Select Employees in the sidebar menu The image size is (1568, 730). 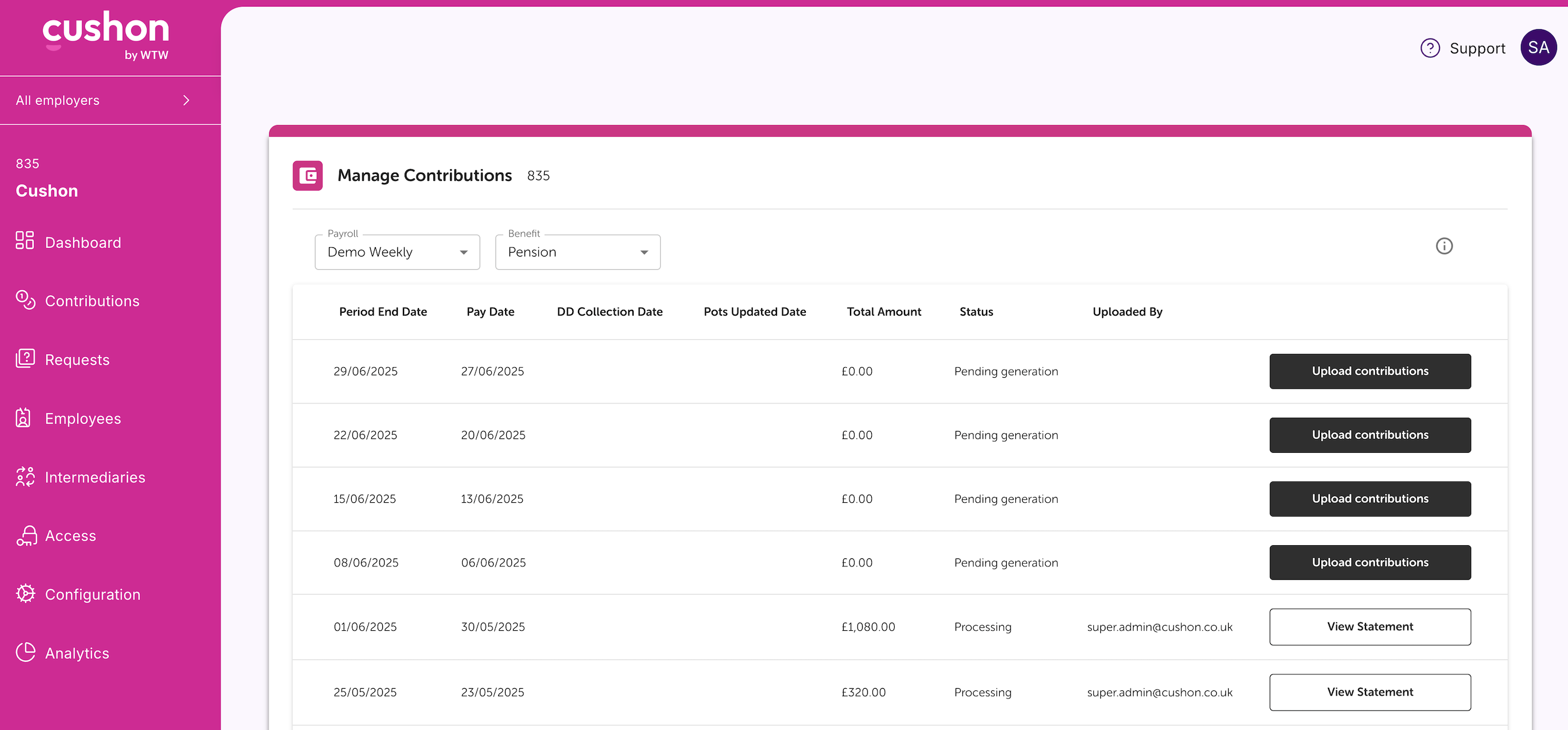(x=83, y=418)
